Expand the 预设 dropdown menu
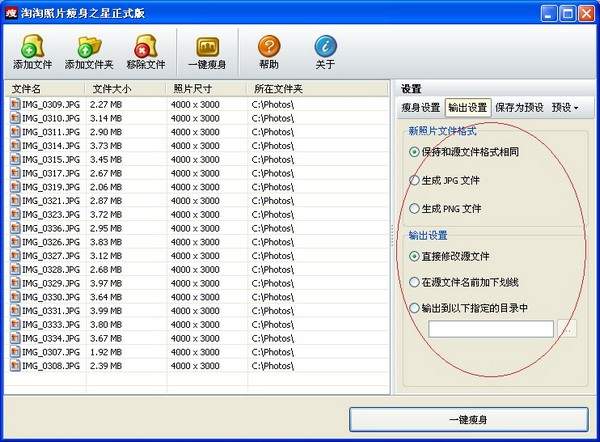600x442 pixels. click(565, 107)
